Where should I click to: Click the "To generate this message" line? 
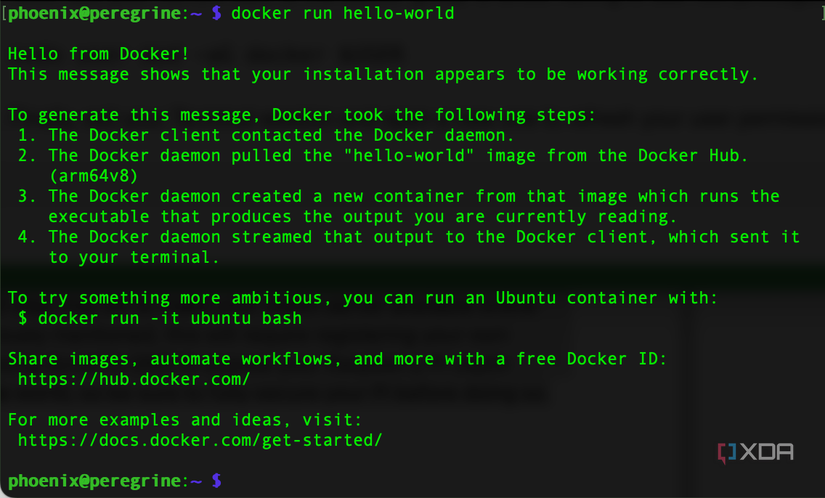pyautogui.click(x=301, y=115)
